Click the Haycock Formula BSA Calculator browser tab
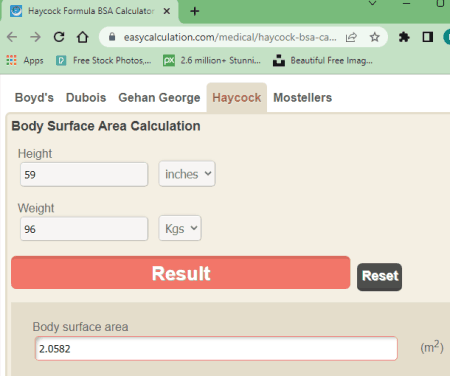The height and width of the screenshot is (376, 450). tap(90, 11)
